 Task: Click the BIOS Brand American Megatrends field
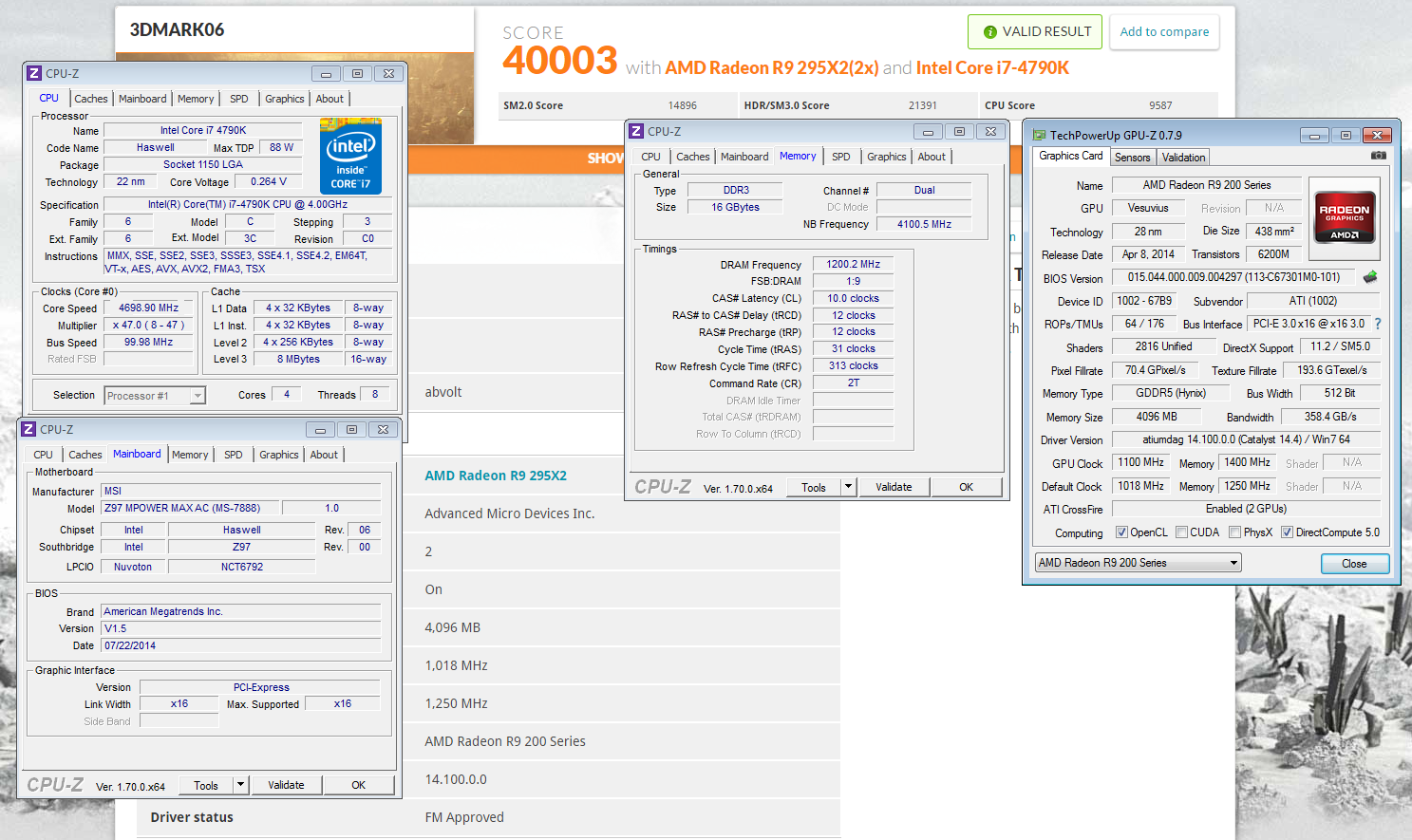click(241, 611)
